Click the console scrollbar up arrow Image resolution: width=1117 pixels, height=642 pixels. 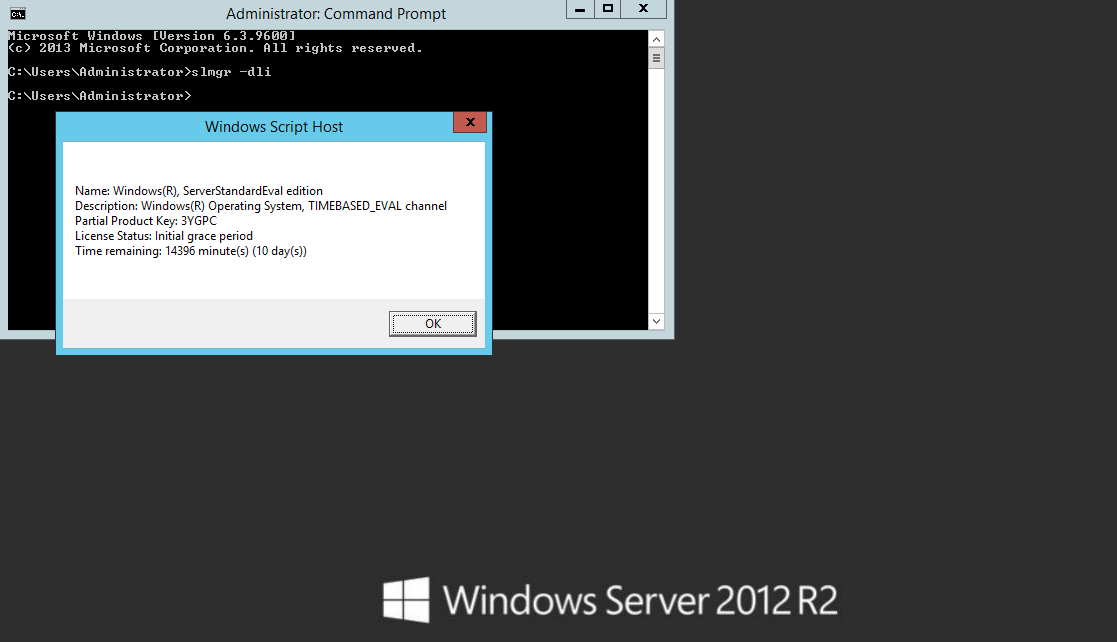(x=656, y=39)
